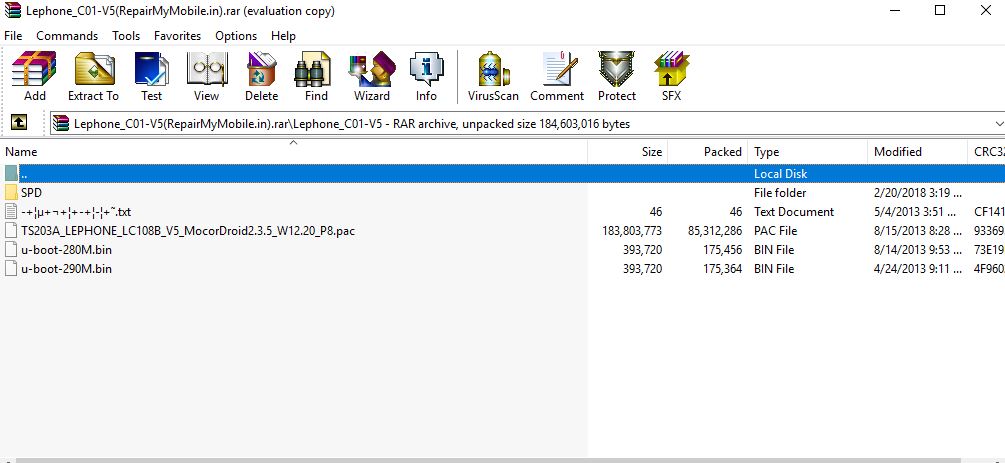Start VirusScan on the archive
Viewport: 1005px width, 463px height.
[x=493, y=77]
